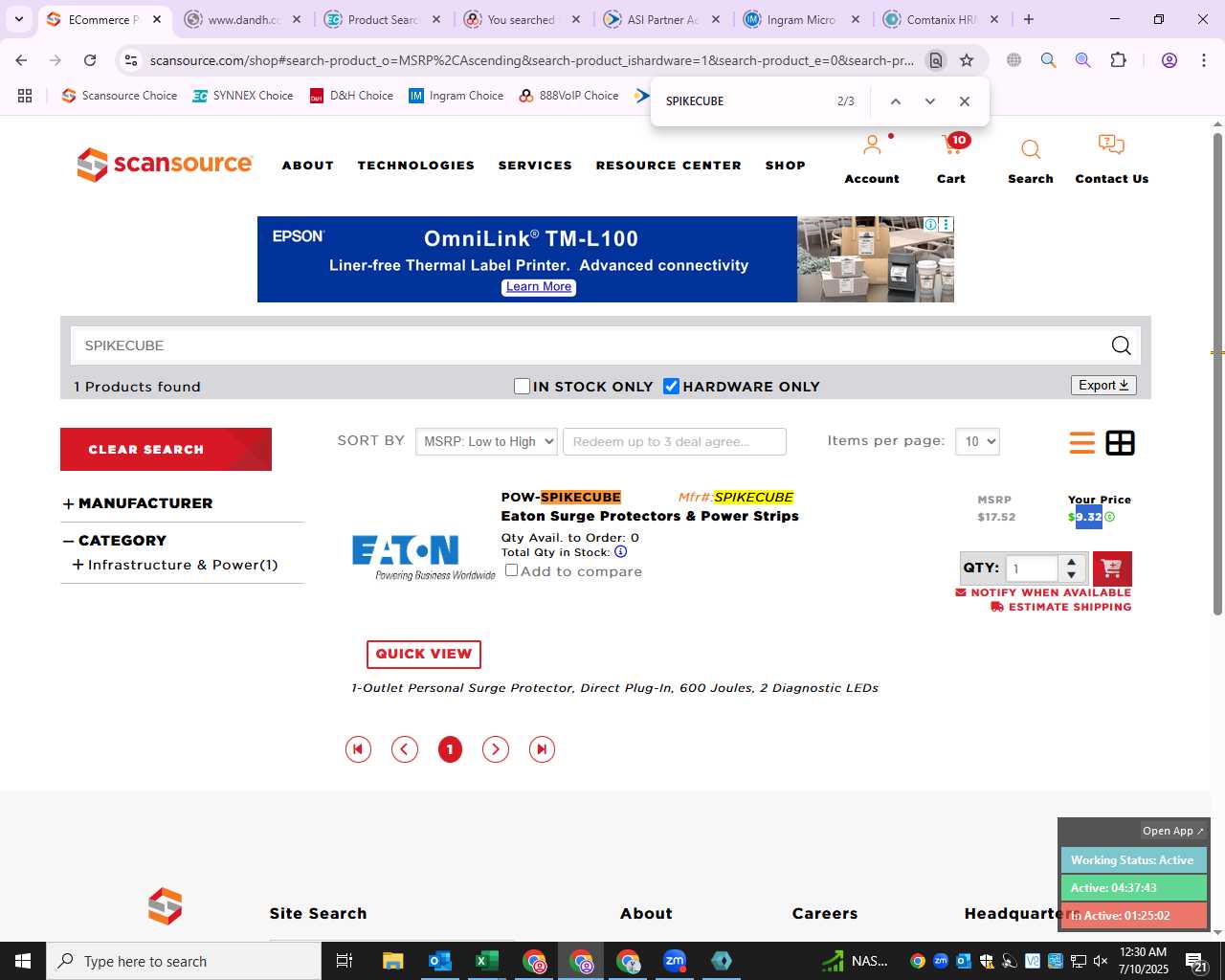Screen dimensions: 1225x980
Task: Click the Redeem deal agreement field
Action: [x=675, y=441]
